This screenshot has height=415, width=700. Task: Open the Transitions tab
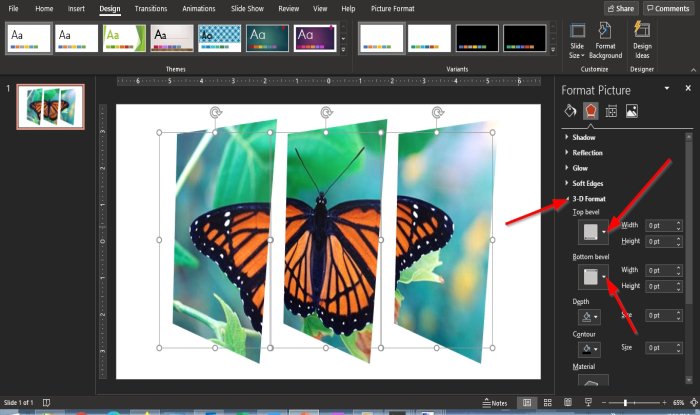click(x=151, y=8)
